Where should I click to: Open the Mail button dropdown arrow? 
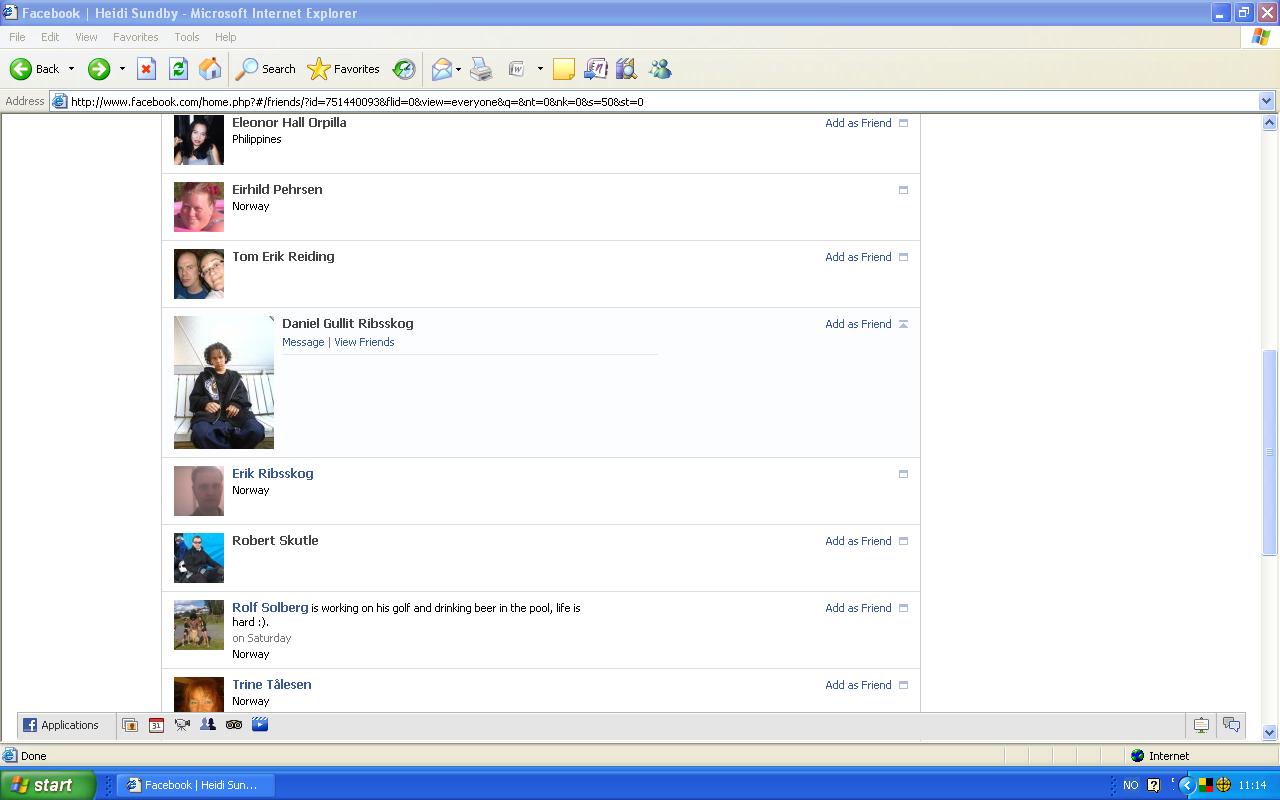pos(458,69)
